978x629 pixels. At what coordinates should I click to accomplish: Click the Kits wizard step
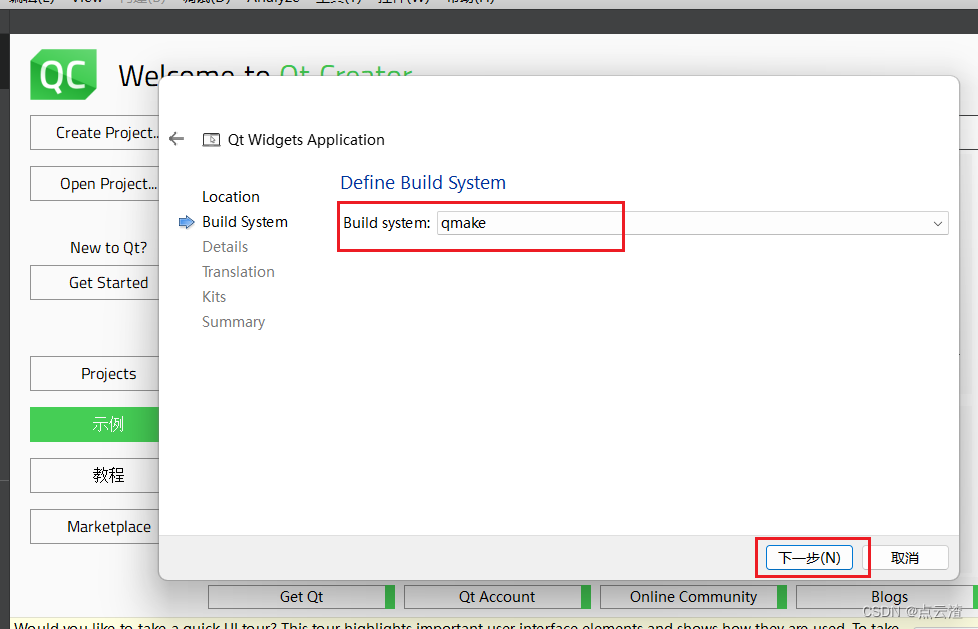(214, 297)
